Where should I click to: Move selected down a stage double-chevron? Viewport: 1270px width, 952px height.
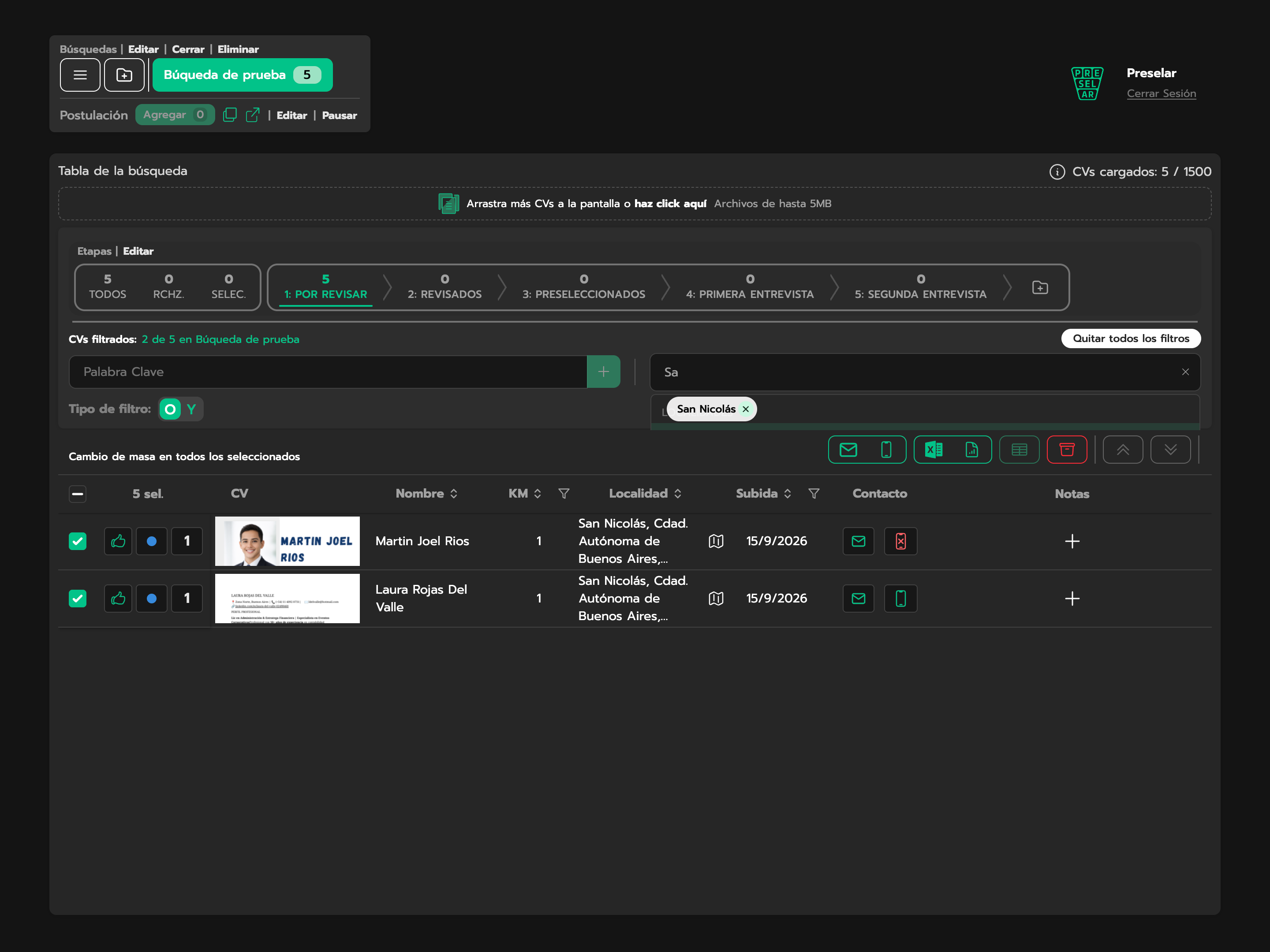coord(1170,449)
